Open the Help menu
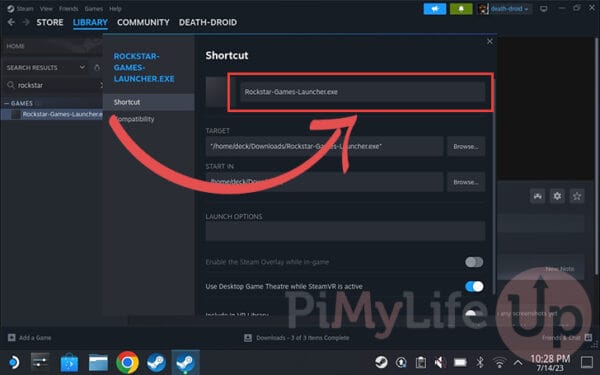The height and width of the screenshot is (375, 600). (115, 8)
